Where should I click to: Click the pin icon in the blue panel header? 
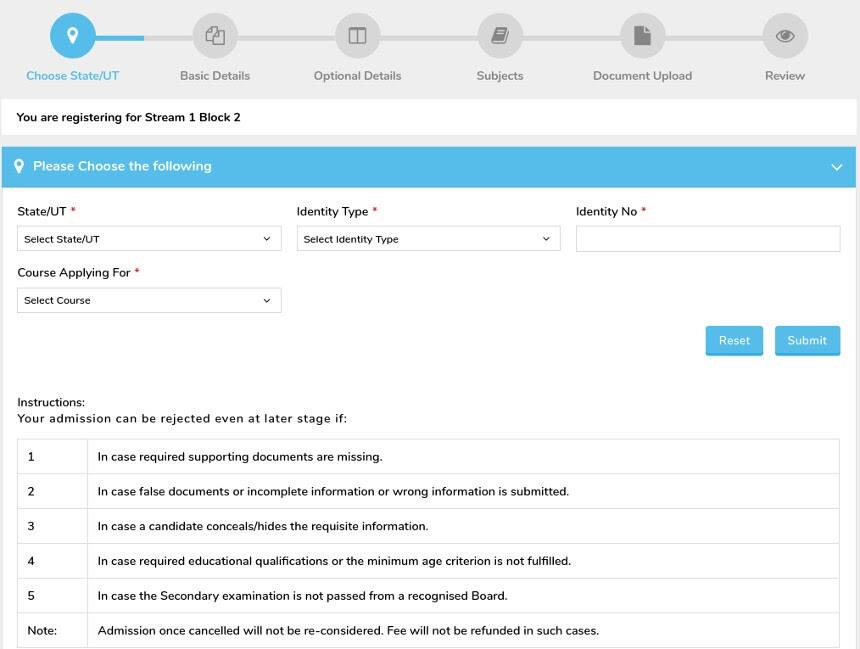pos(19,167)
